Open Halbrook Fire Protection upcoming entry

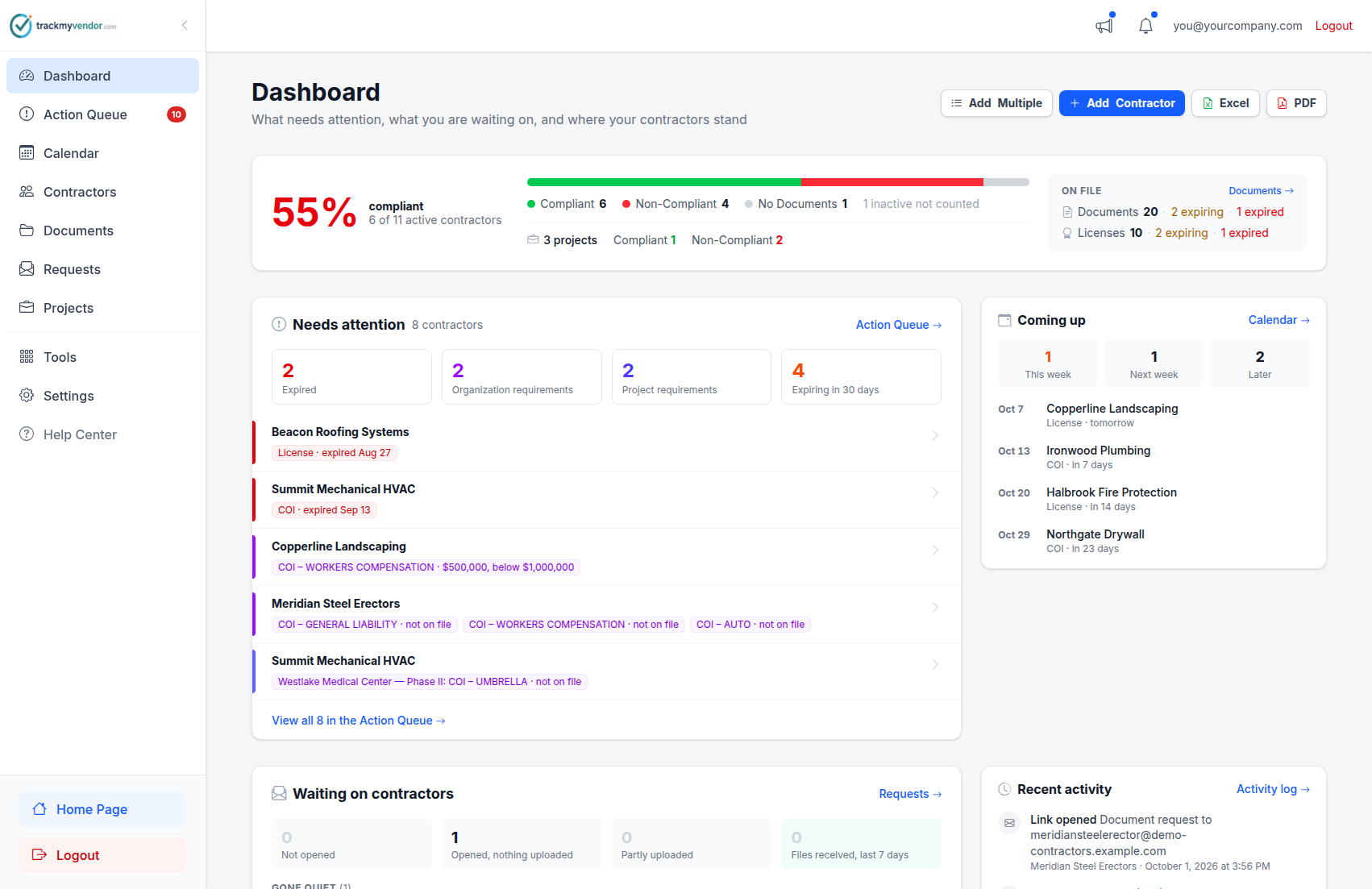pos(1154,499)
